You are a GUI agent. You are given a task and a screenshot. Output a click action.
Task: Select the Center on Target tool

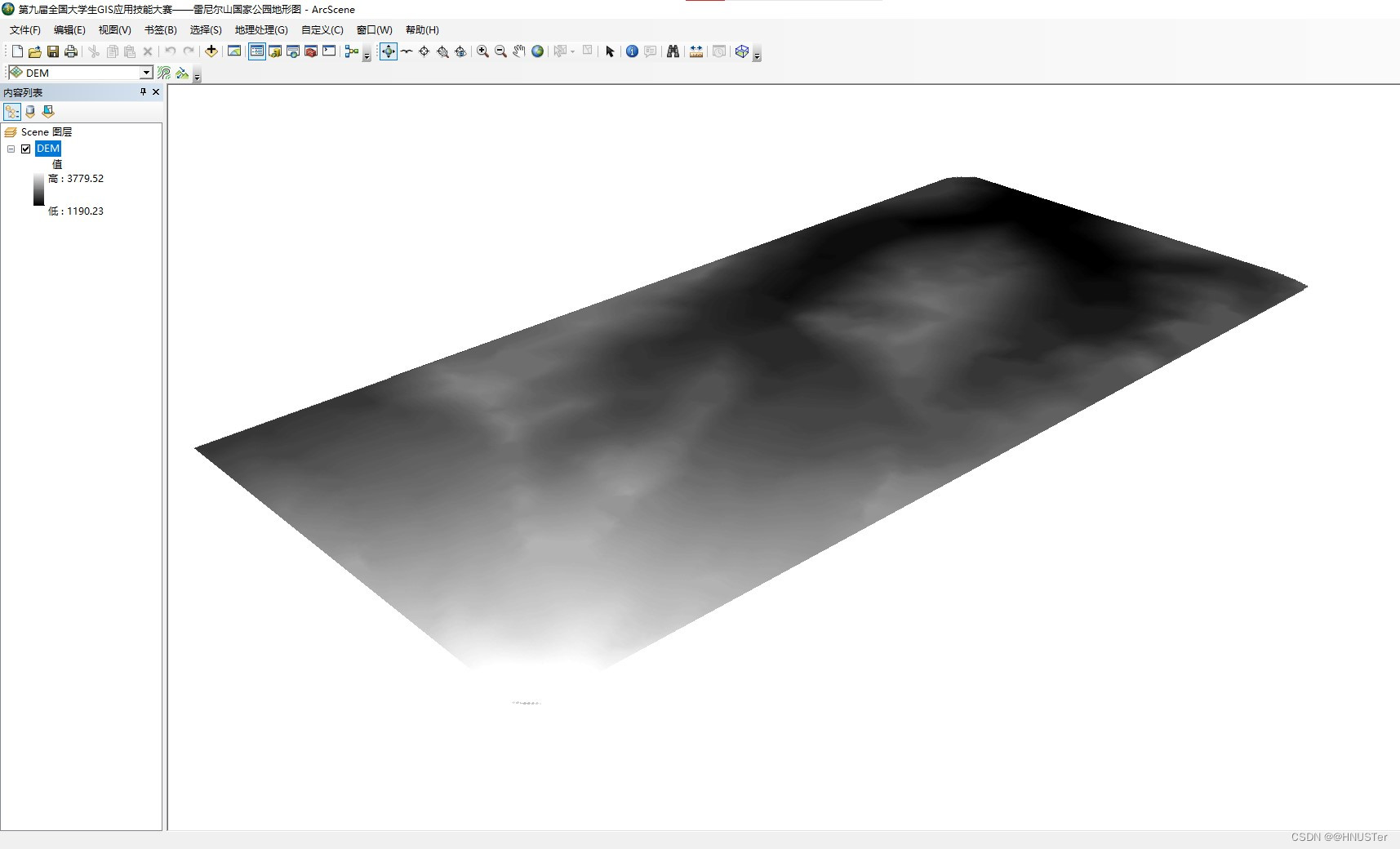(x=424, y=51)
